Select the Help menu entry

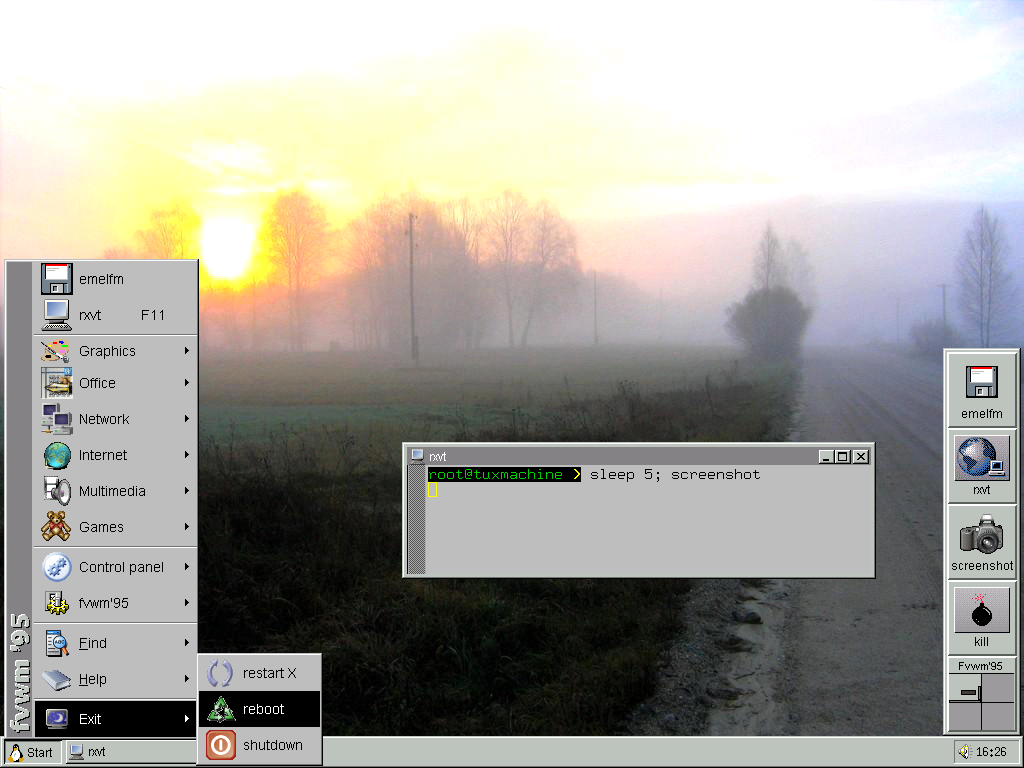[x=115, y=679]
